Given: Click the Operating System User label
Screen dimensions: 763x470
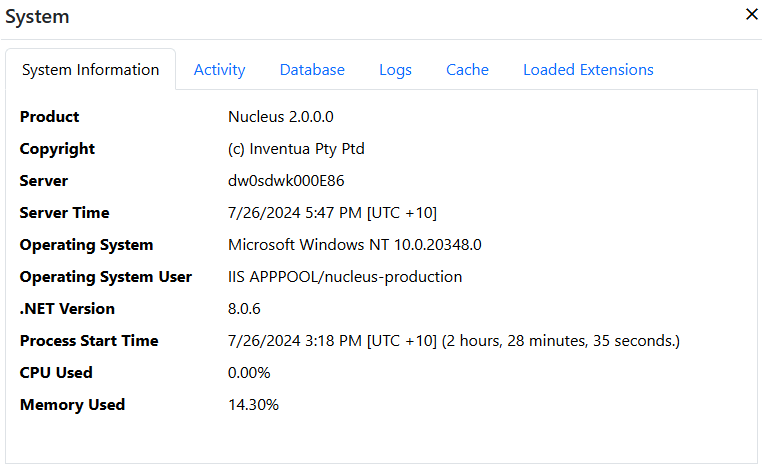Looking at the screenshot, I should point(106,277).
